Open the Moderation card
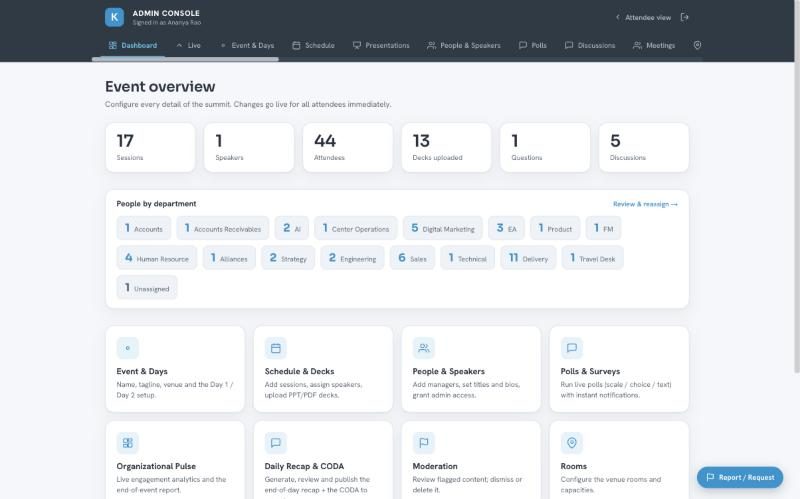Image resolution: width=800 pixels, height=499 pixels. point(471,460)
